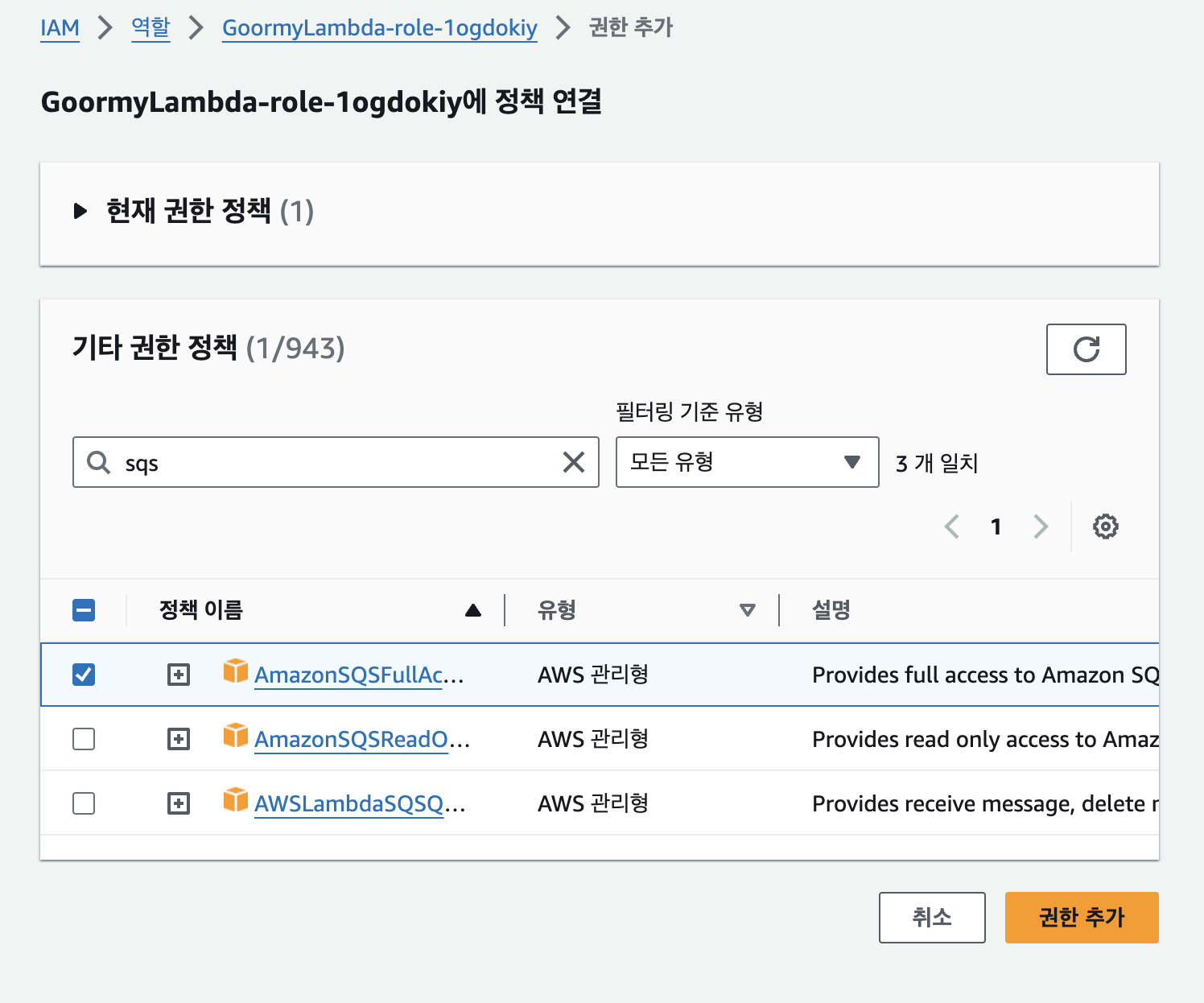Click AWS 관리형 in AmazonSQSReadOnly row

[593, 739]
